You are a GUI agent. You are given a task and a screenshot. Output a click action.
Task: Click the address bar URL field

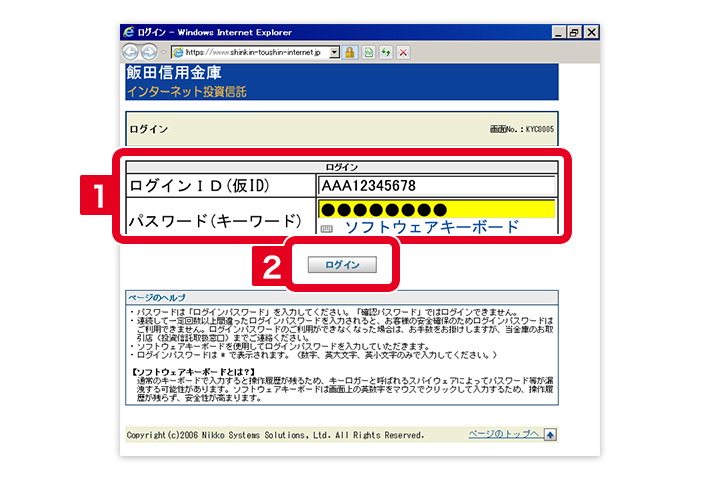tap(255, 52)
